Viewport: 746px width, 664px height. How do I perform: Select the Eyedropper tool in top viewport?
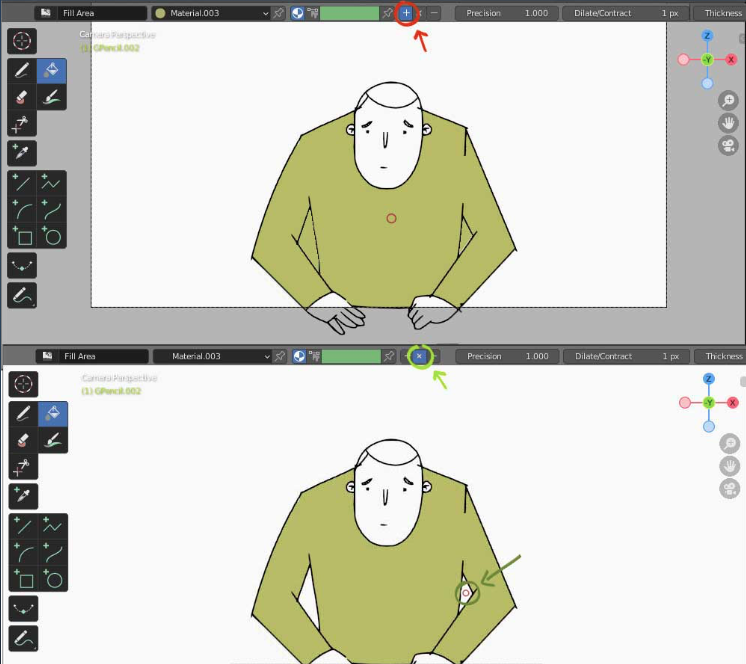pos(22,153)
